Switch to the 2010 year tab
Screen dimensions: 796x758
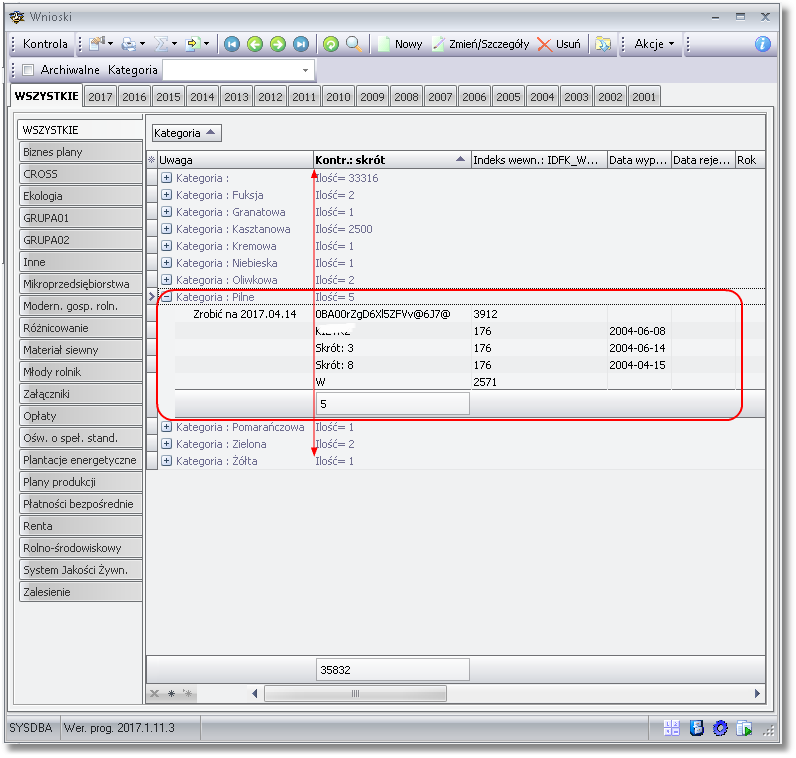338,96
